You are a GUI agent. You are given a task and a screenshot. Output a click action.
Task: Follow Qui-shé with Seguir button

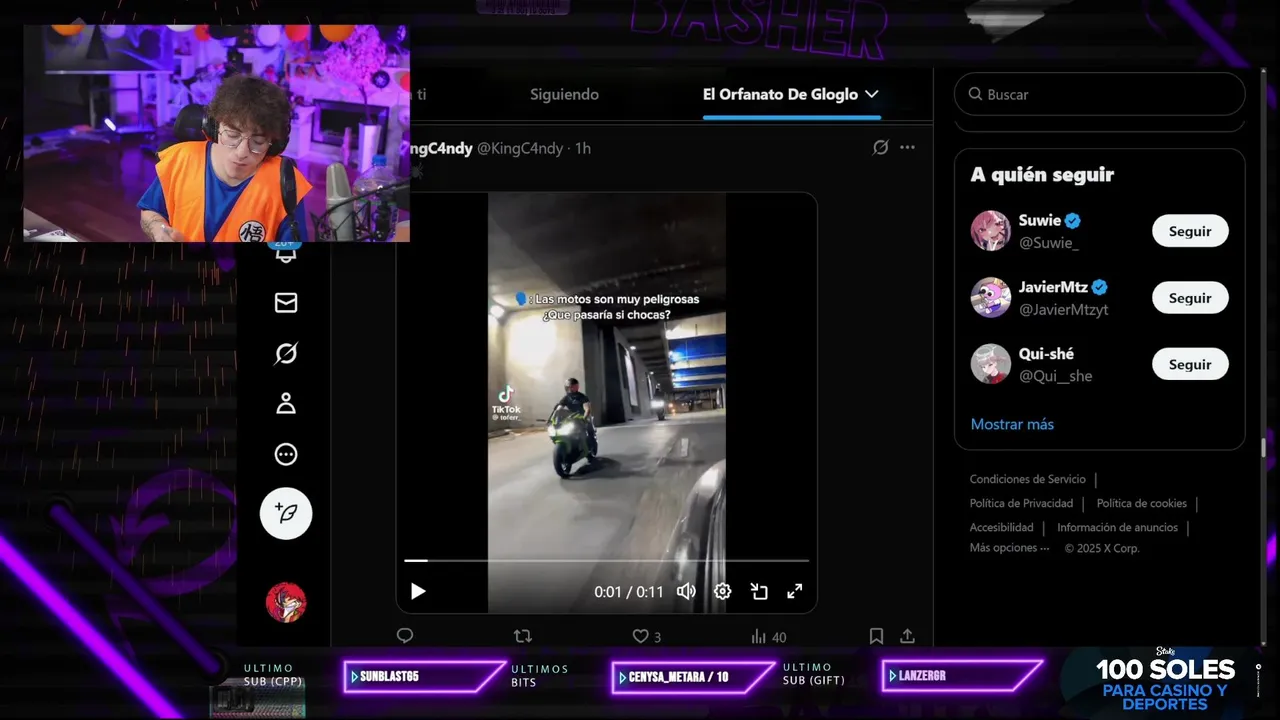pos(1190,365)
